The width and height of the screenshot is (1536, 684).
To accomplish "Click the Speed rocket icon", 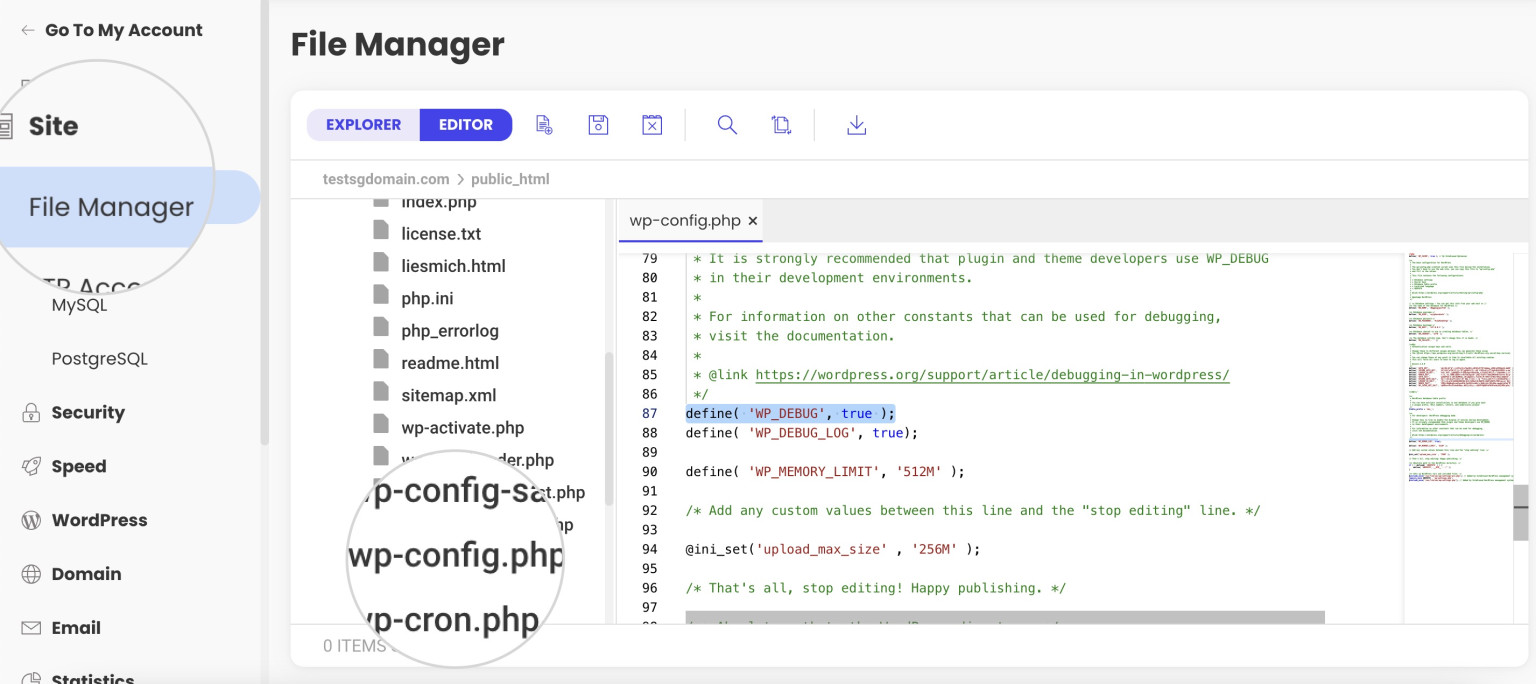I will click(31, 466).
